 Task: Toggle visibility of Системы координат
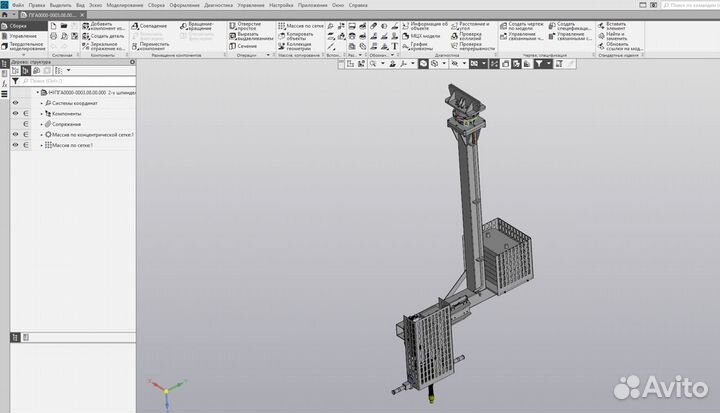coord(16,103)
